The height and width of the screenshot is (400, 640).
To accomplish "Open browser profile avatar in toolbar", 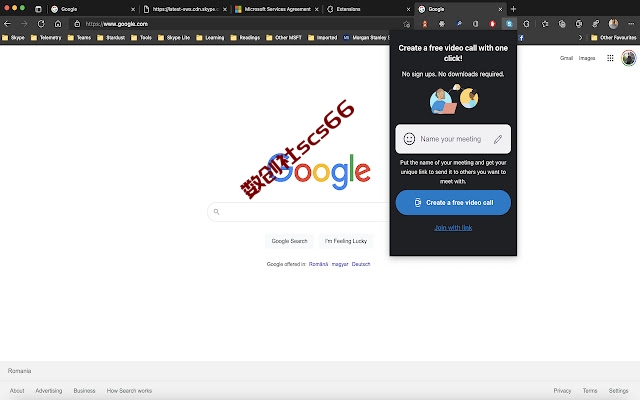I will click(613, 24).
